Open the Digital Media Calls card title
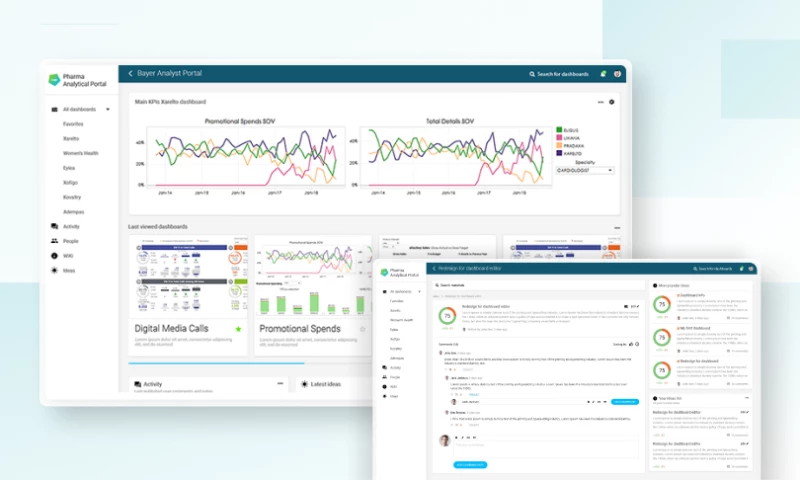 171,329
